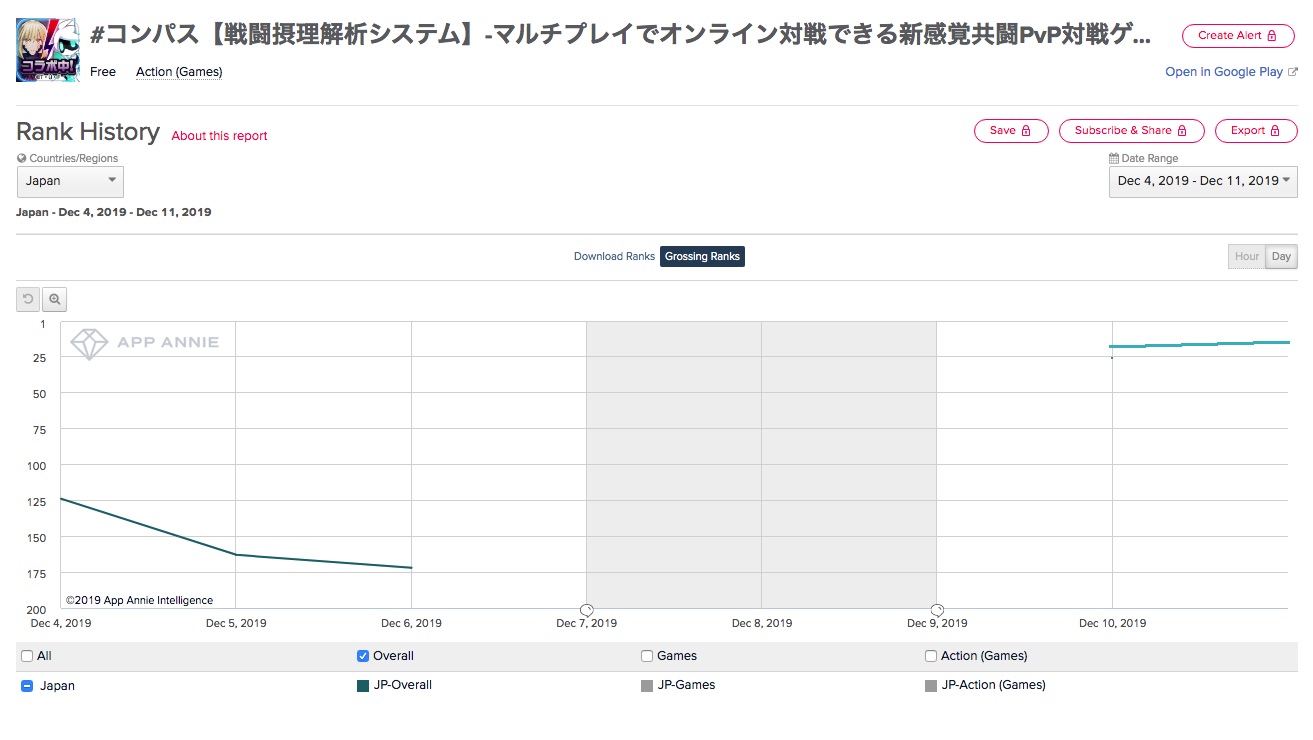1313x740 pixels.
Task: Click the Action (Games) category link
Action: tap(179, 72)
